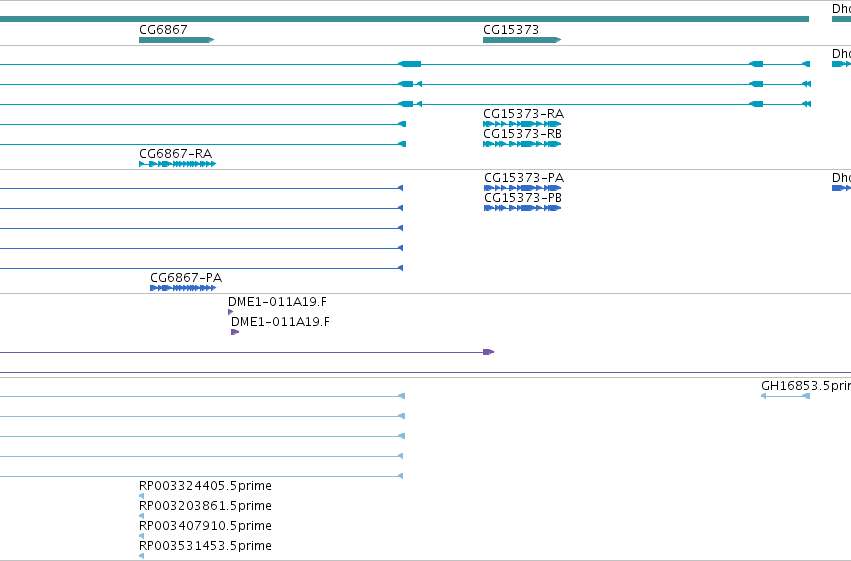Image resolution: width=851 pixels, height=561 pixels.
Task: Select the second DME1-011A19.F purple arrow
Action: 235,332
